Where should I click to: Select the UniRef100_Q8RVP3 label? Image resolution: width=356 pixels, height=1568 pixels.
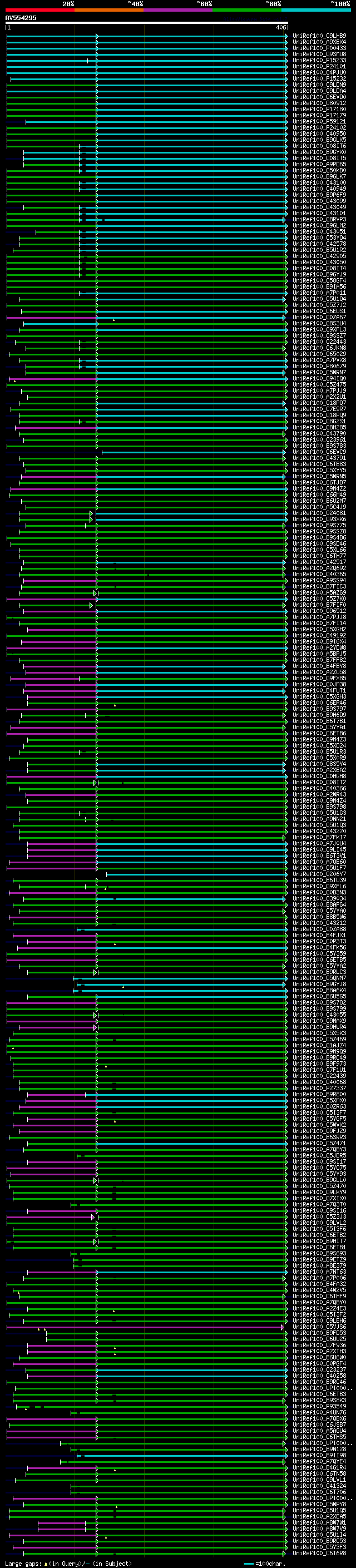(x=319, y=220)
